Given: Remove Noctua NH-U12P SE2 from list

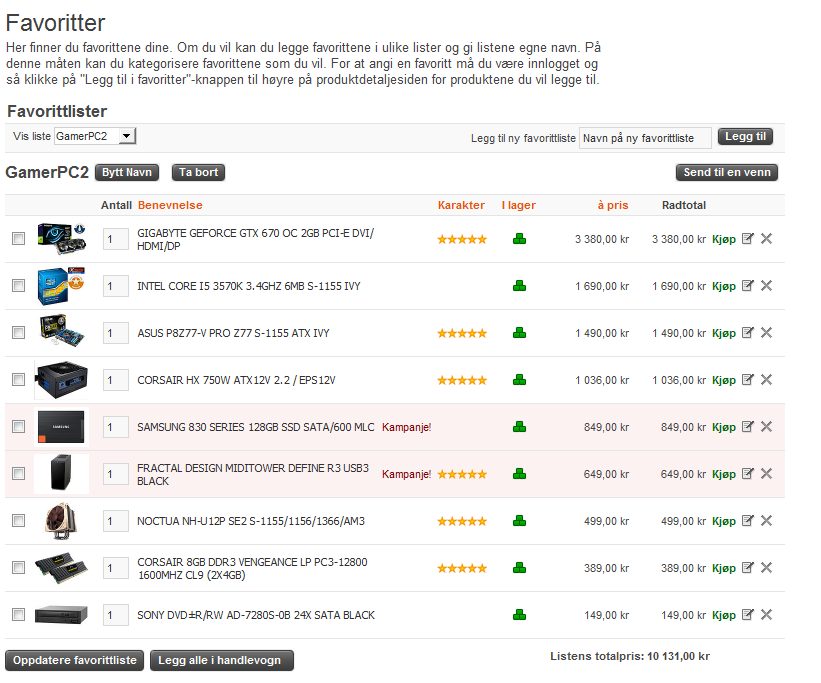Looking at the screenshot, I should (x=767, y=521).
